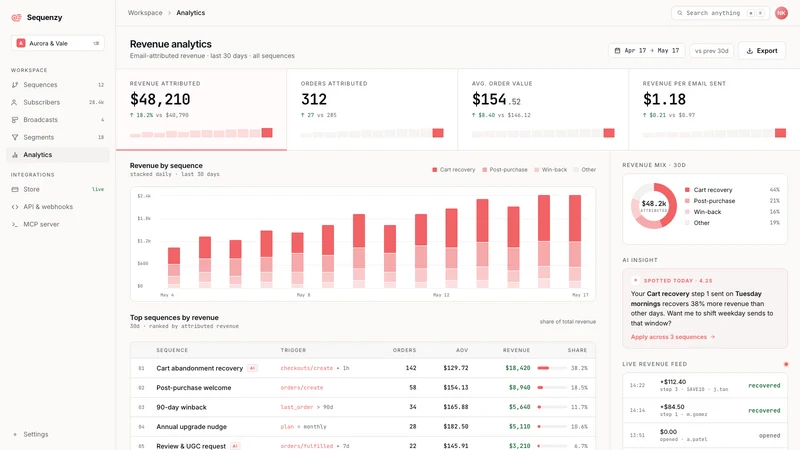The width and height of the screenshot is (800, 450).
Task: Click the MCP server terminal icon
Action: (15, 224)
